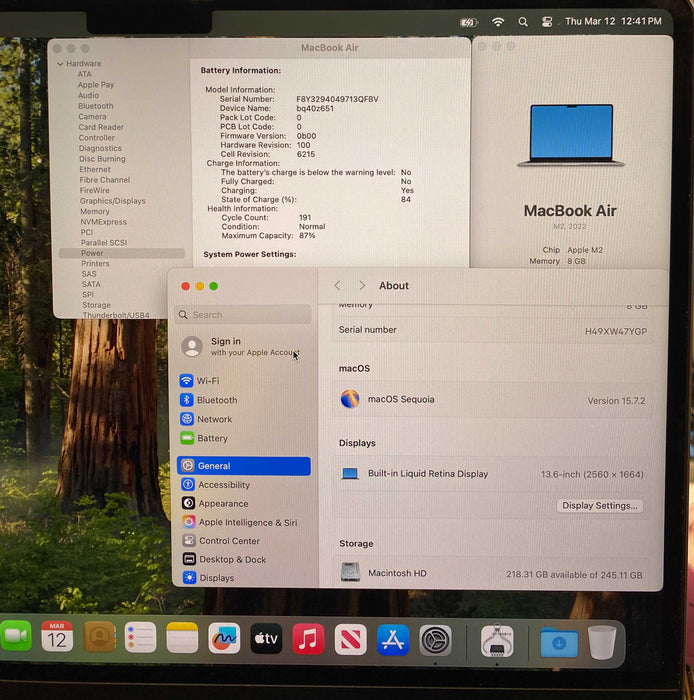Click the Cycle Count value 191
This screenshot has width=694, height=700.
(305, 217)
